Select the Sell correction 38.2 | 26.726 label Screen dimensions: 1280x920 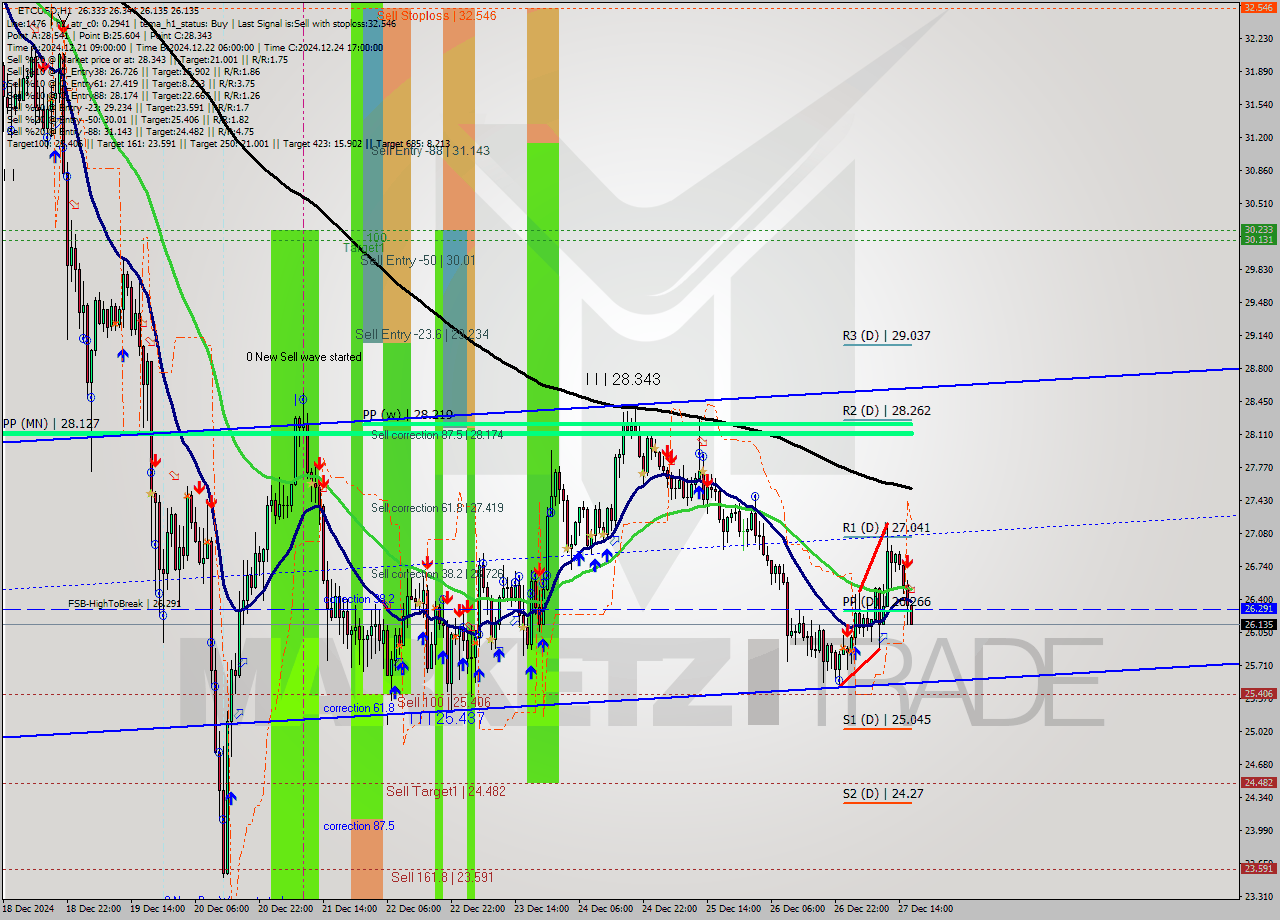tap(437, 574)
